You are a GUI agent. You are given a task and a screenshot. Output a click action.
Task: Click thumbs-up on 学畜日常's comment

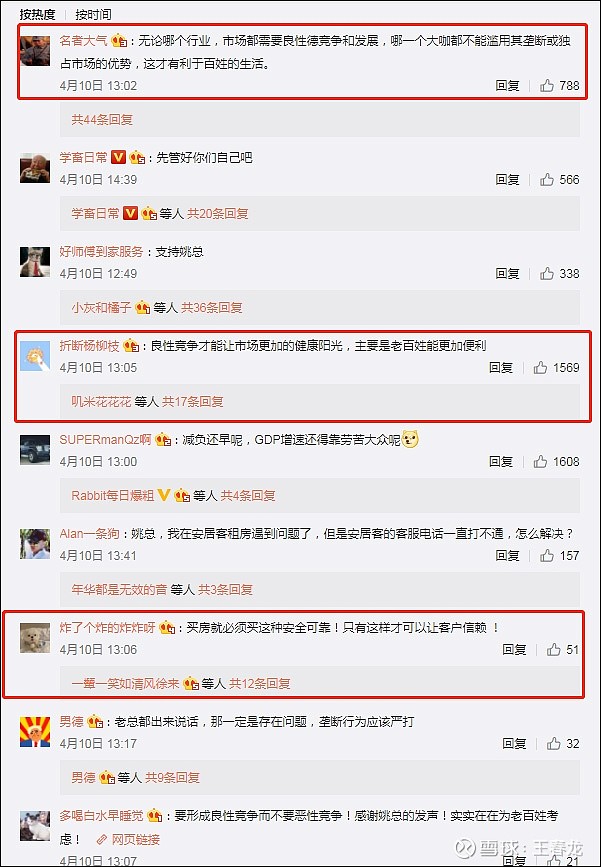pyautogui.click(x=547, y=180)
